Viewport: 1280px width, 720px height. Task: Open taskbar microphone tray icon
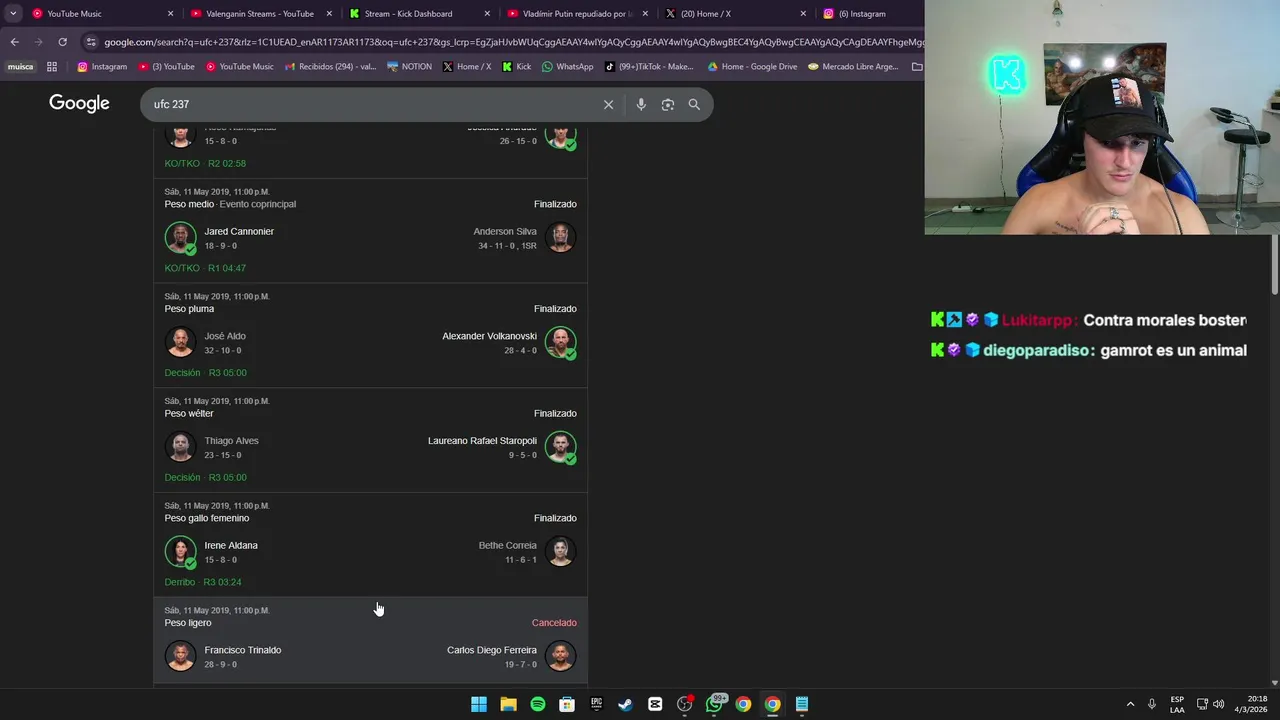[x=1152, y=704]
